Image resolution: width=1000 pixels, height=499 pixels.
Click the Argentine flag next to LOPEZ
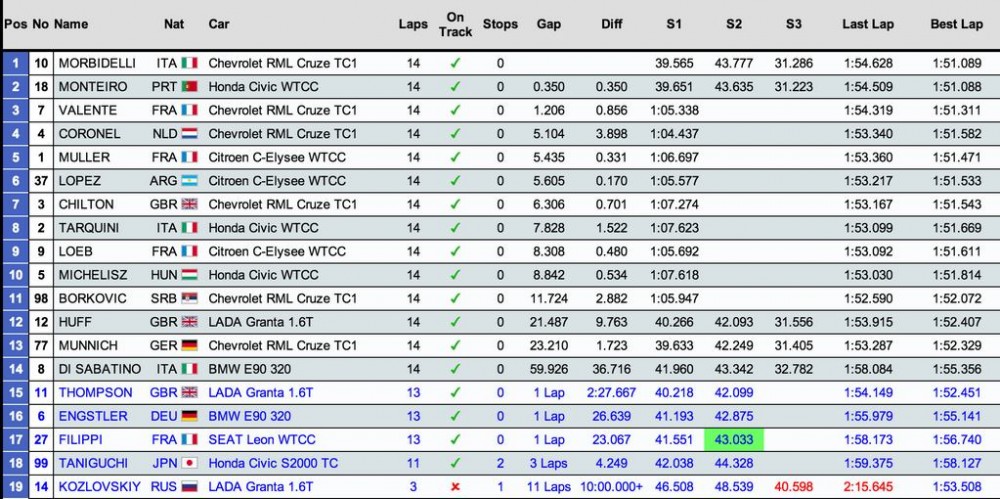(x=189, y=181)
